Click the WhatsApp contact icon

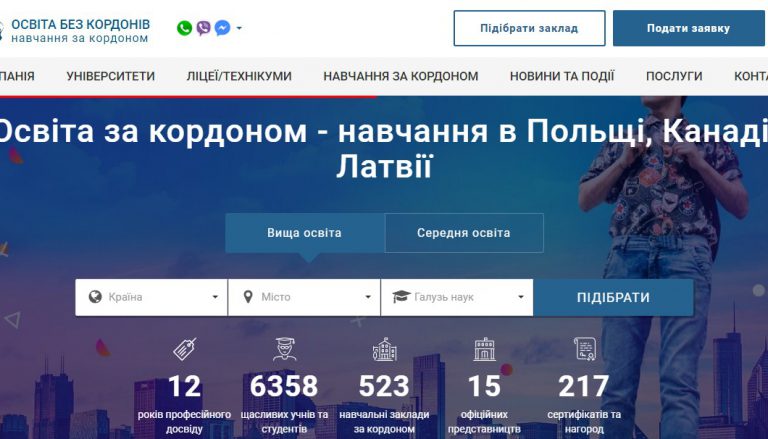tap(184, 28)
